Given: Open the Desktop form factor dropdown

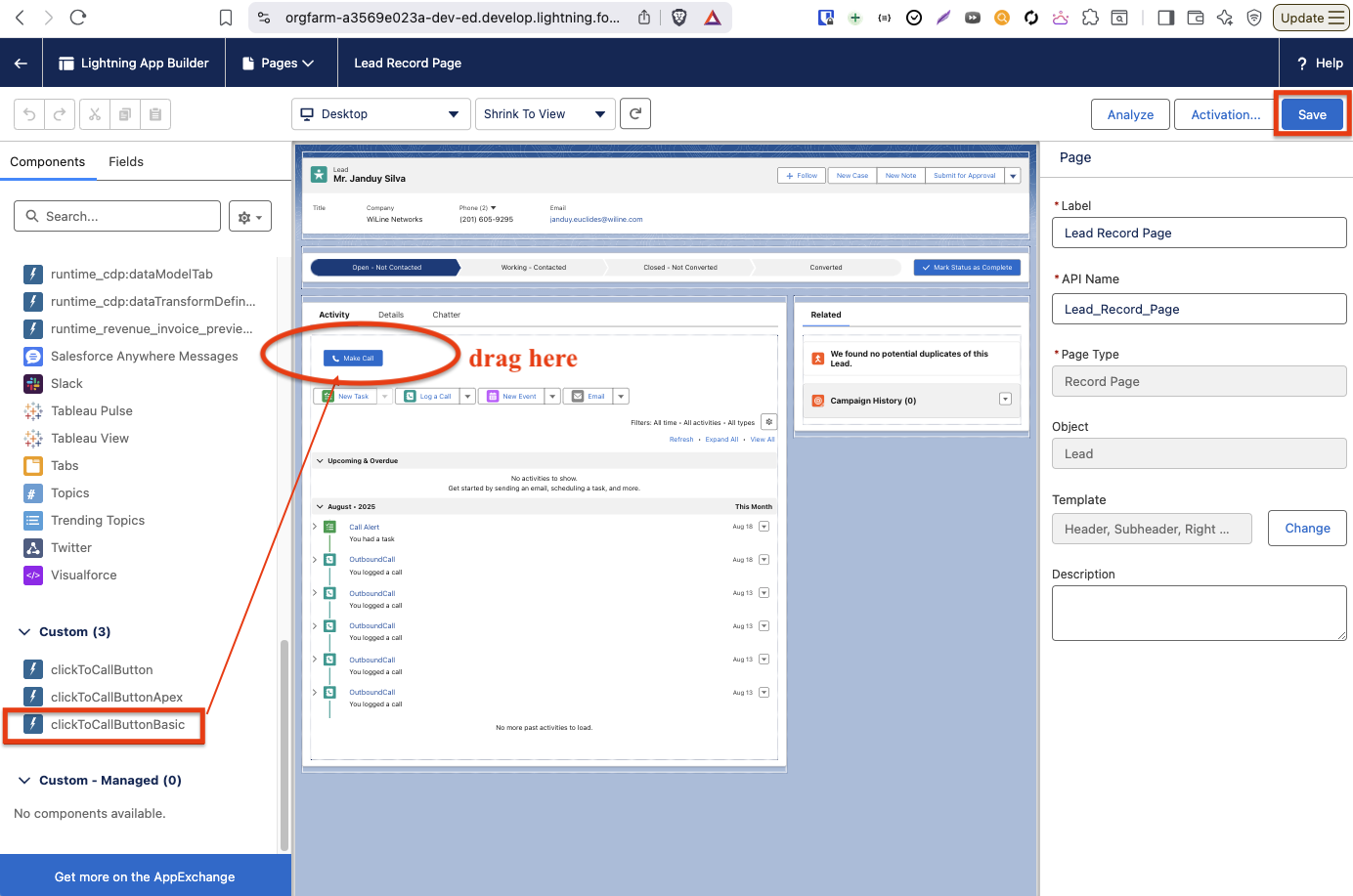Looking at the screenshot, I should click(x=379, y=114).
